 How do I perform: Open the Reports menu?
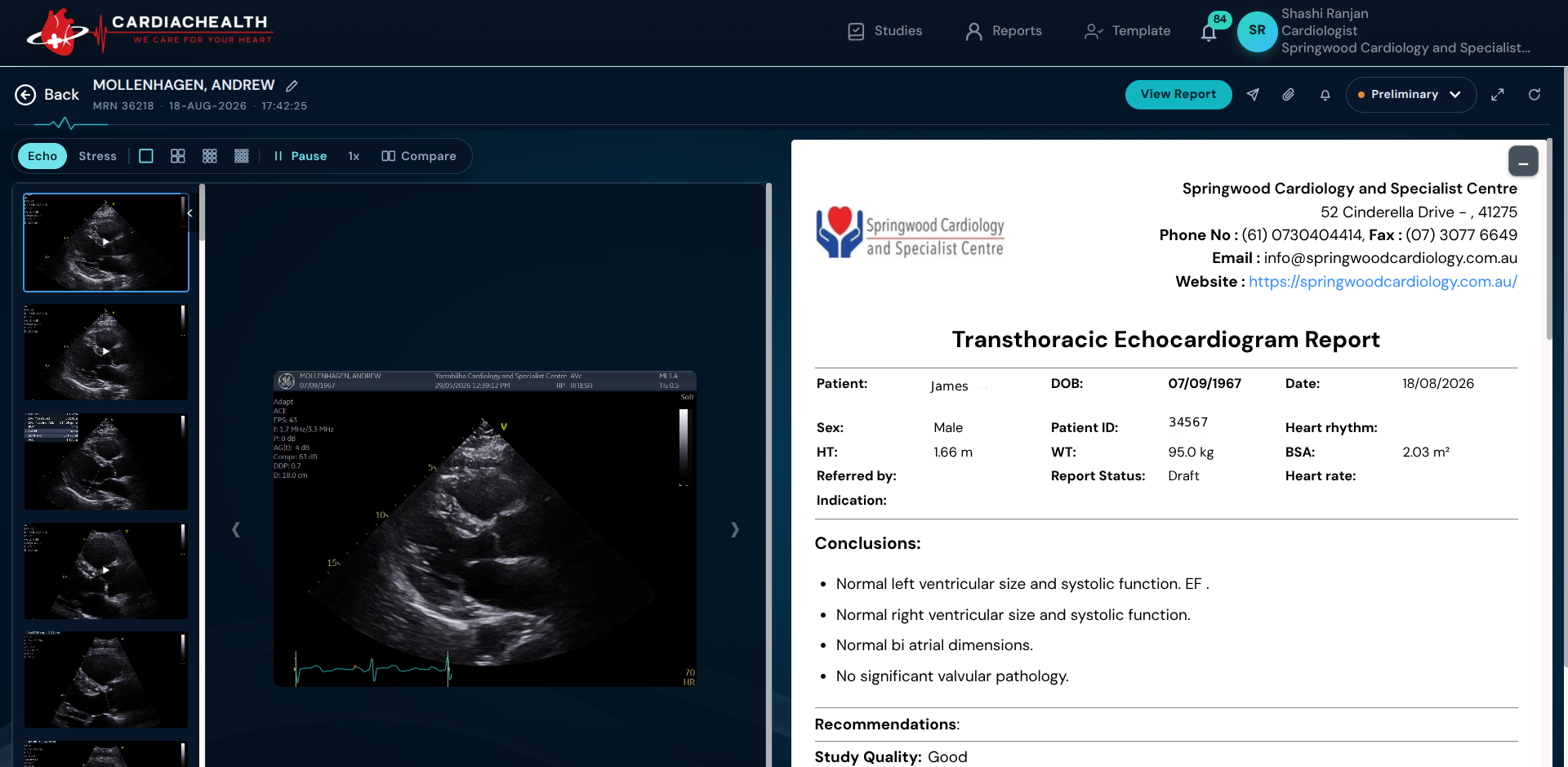click(x=1004, y=31)
